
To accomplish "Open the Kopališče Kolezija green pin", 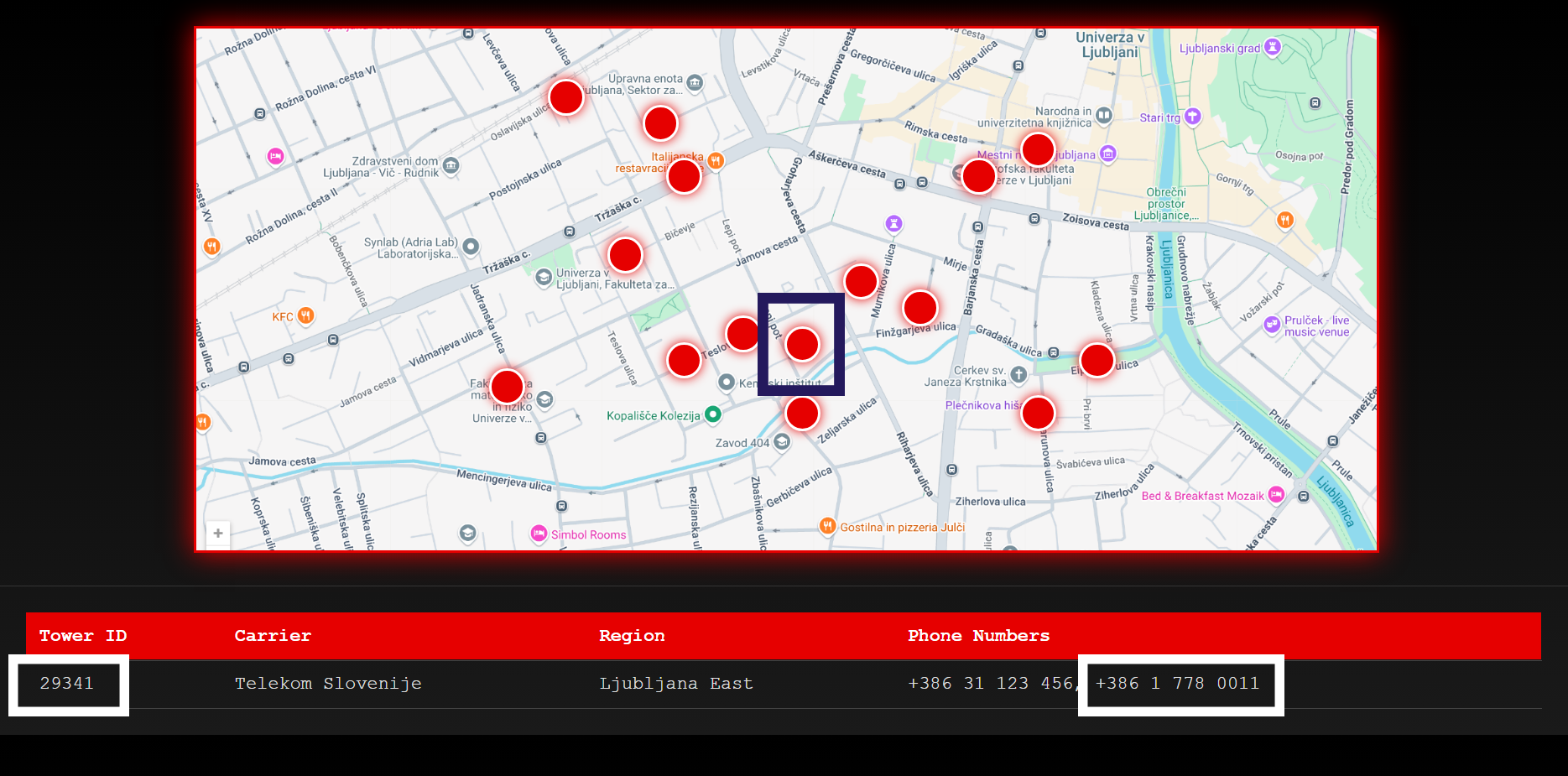I will (713, 414).
